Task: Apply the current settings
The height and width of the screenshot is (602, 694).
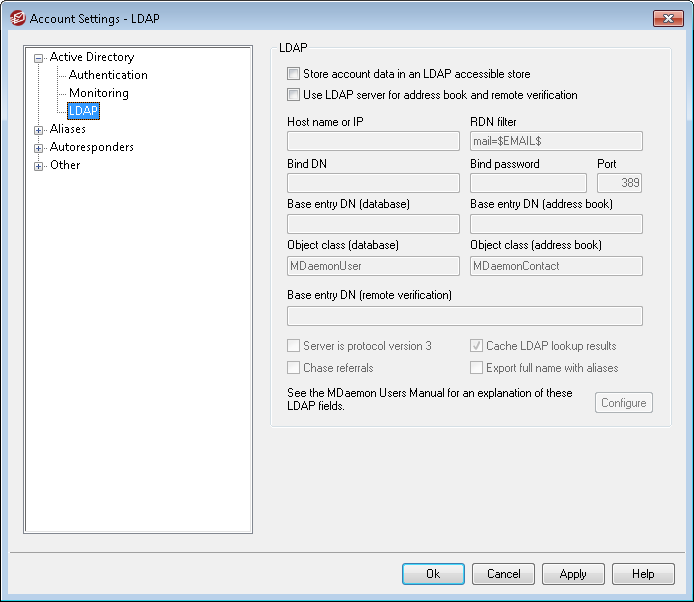Action: (573, 574)
